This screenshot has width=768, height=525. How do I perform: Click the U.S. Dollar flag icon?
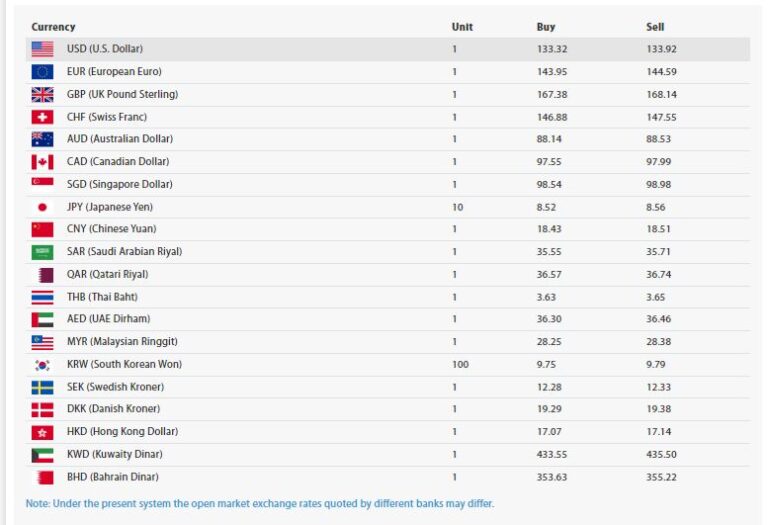pos(42,49)
